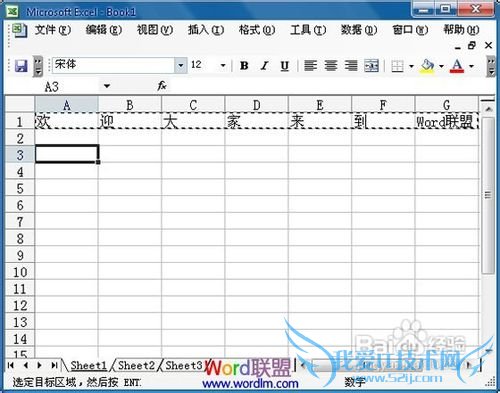Select row 10 header
The width and height of the screenshot is (500, 393).
(20, 272)
